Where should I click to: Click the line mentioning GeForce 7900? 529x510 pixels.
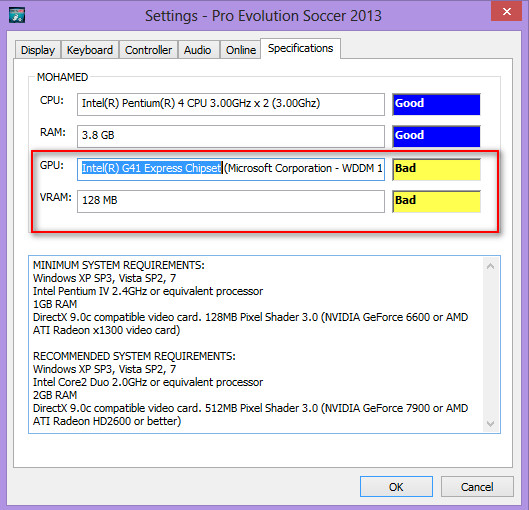click(250, 408)
